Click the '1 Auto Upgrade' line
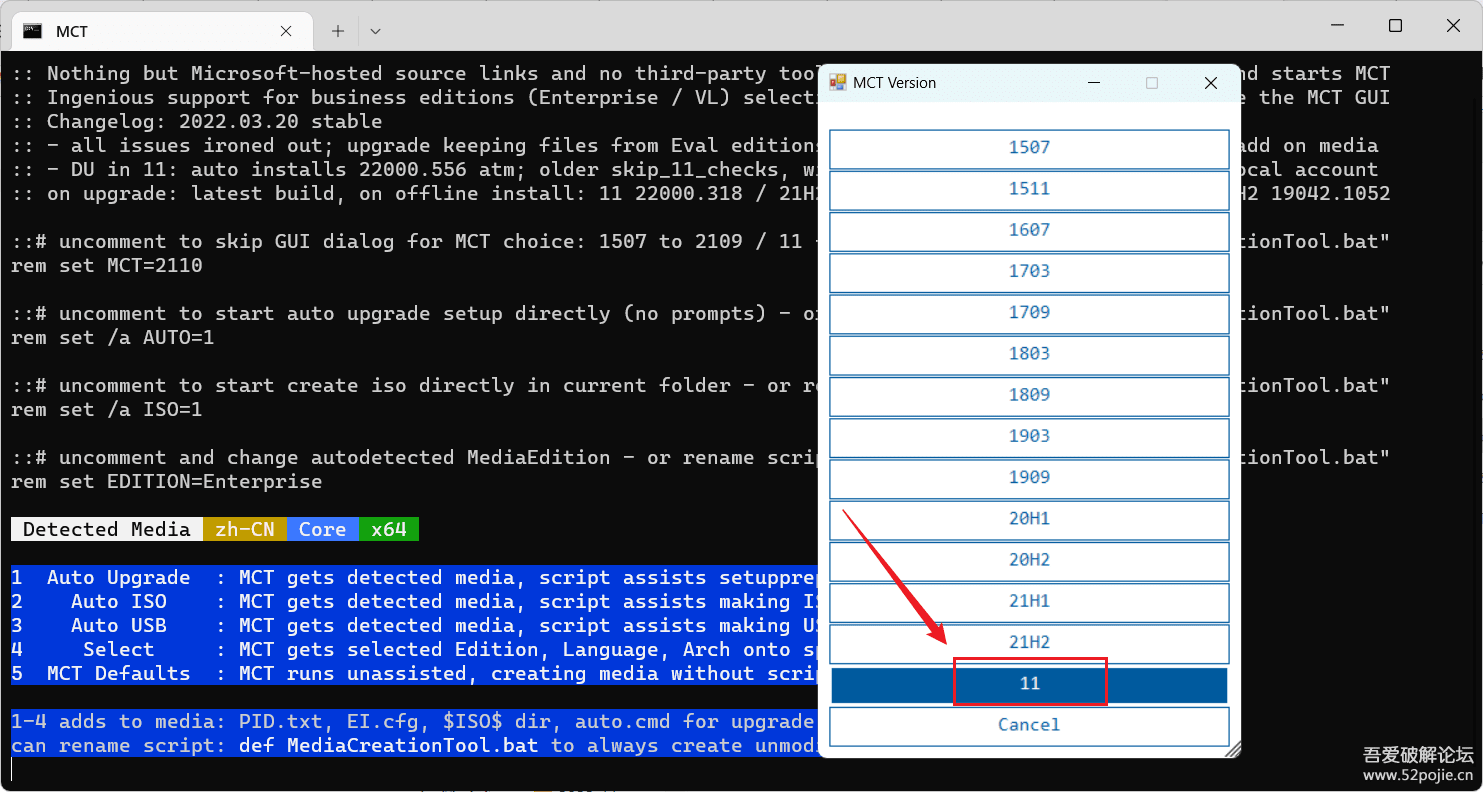This screenshot has height=792, width=1483. click(415, 578)
